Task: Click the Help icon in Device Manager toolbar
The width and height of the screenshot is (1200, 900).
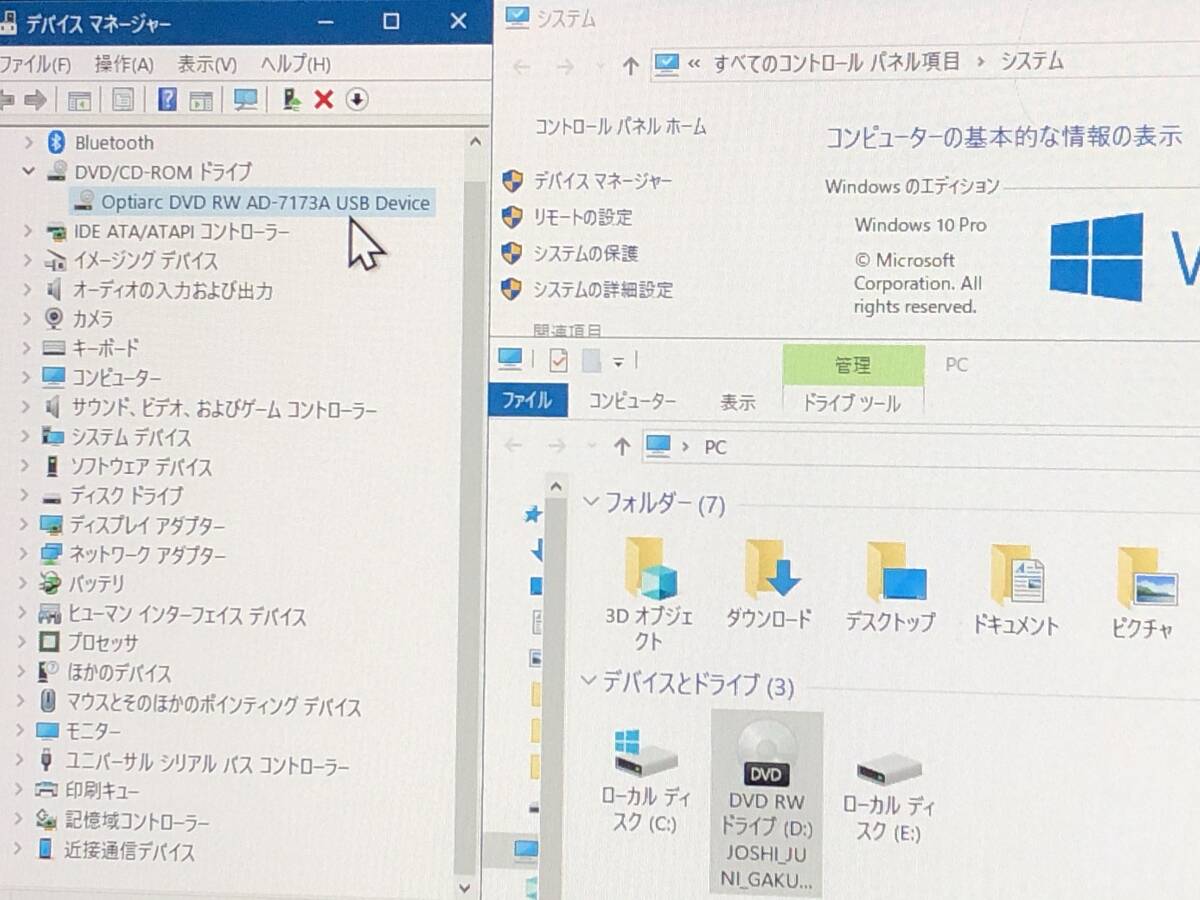Action: tap(166, 100)
